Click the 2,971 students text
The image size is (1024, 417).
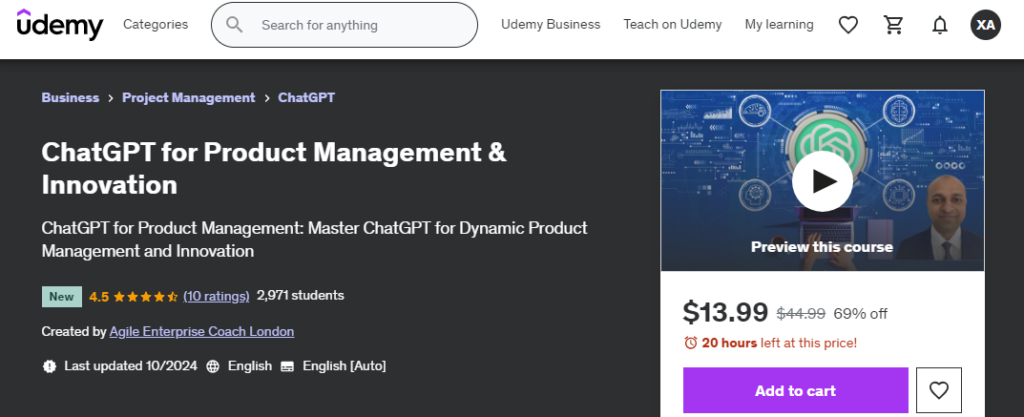click(300, 296)
